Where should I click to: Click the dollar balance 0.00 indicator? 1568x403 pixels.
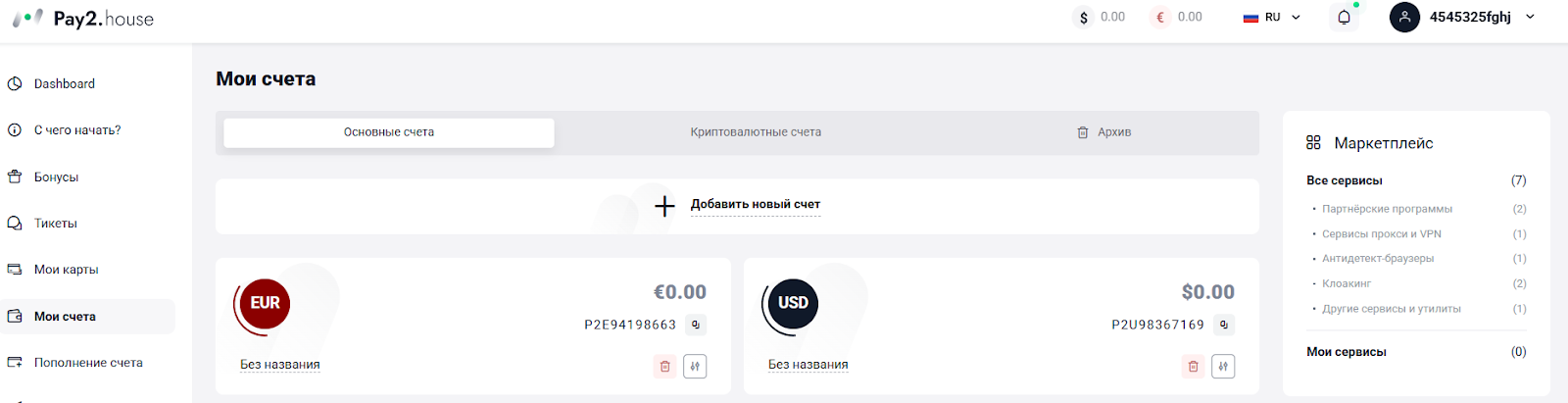click(1100, 17)
